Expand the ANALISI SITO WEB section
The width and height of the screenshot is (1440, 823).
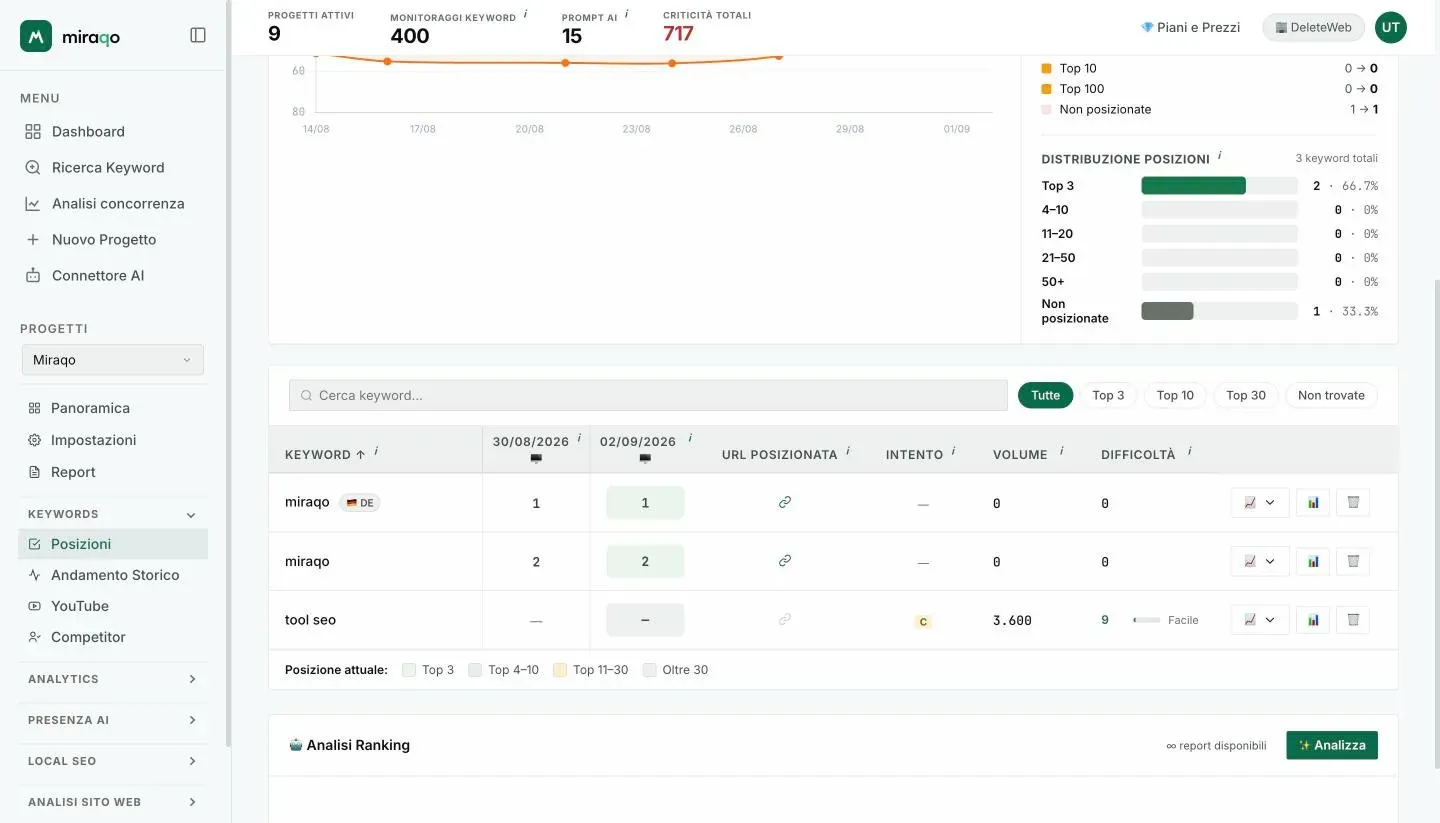[113, 802]
